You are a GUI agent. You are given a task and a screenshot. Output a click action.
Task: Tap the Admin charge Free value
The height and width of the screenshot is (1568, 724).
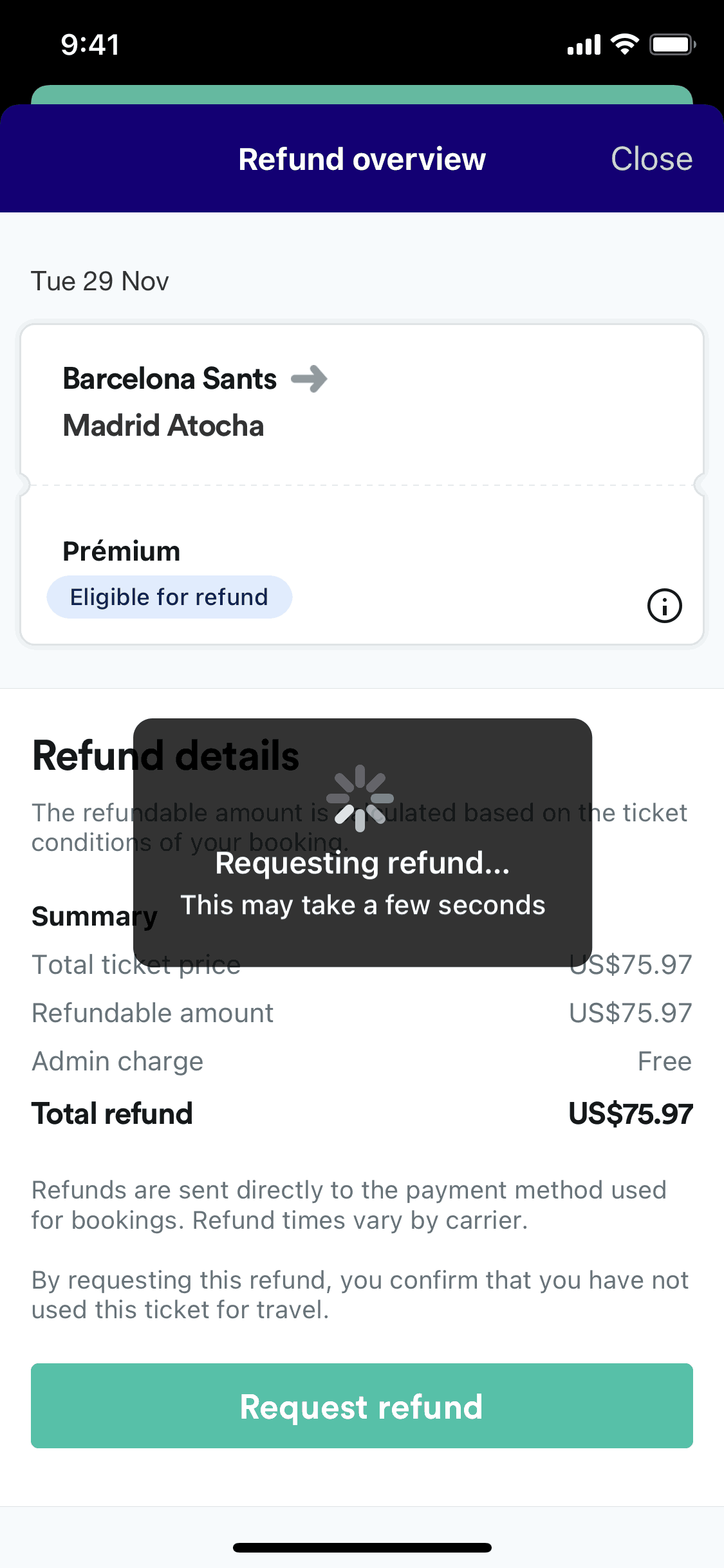[x=664, y=1061]
